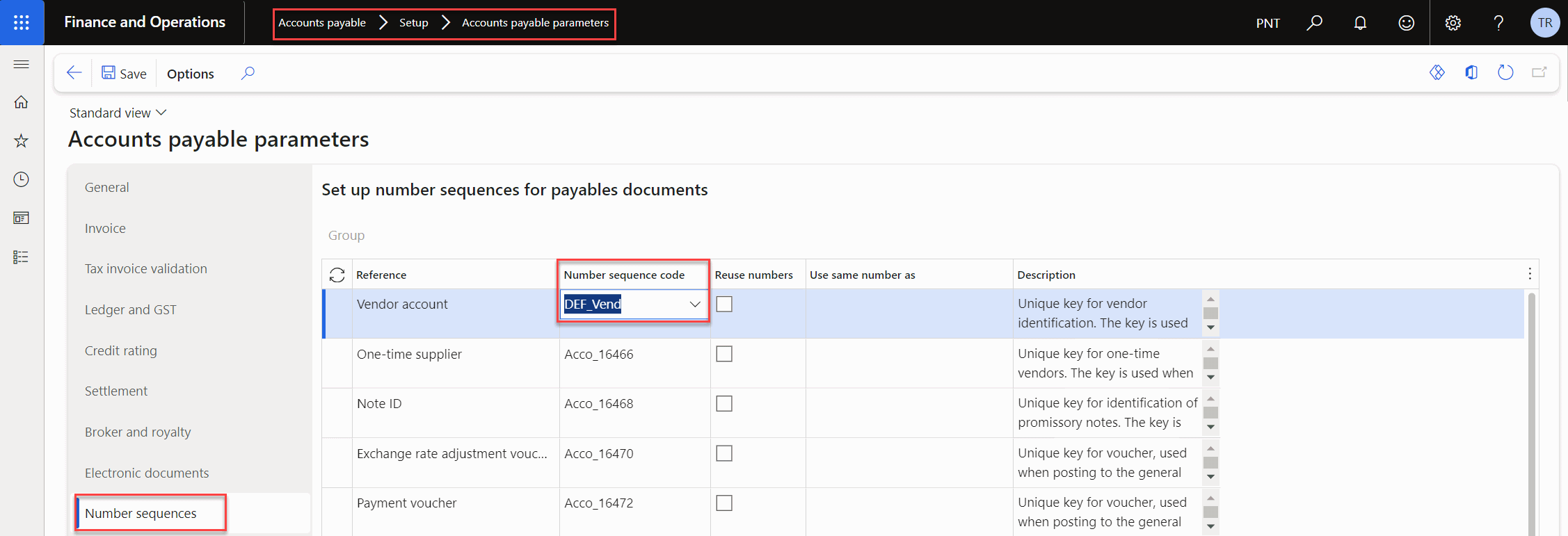1568x536 pixels.
Task: Select the Number sequences tab
Action: click(x=141, y=513)
